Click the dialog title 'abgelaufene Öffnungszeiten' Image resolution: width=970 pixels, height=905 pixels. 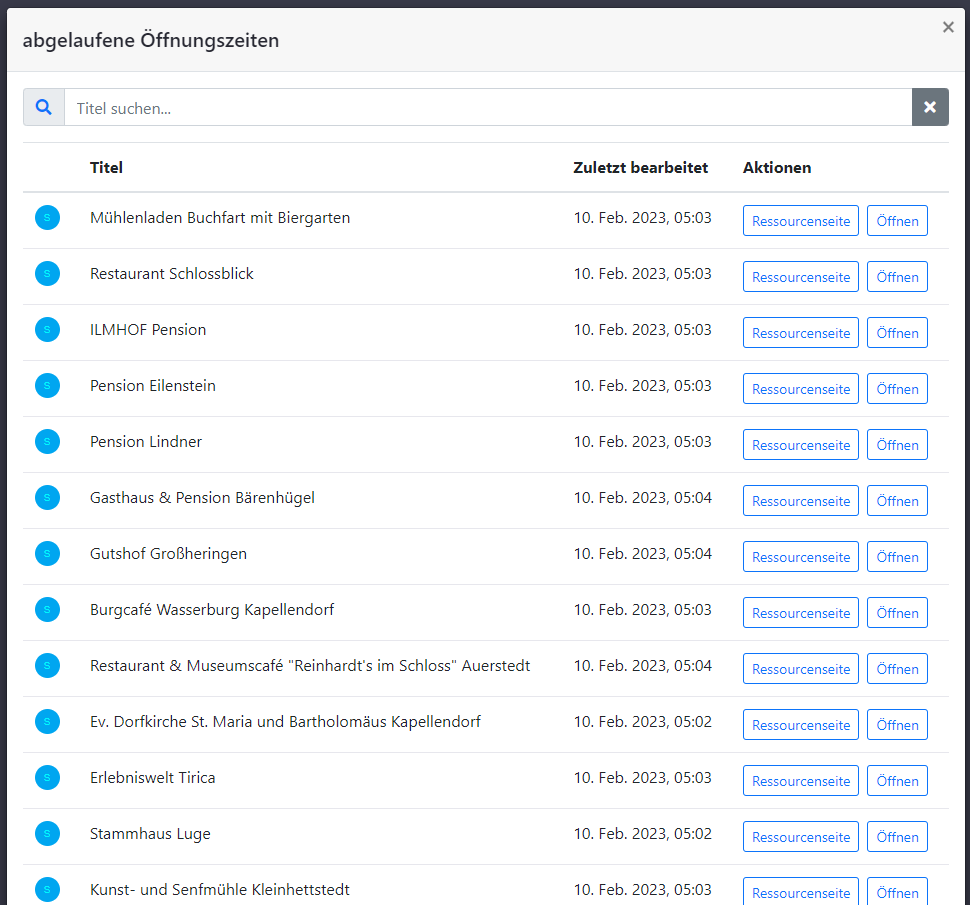(x=151, y=40)
